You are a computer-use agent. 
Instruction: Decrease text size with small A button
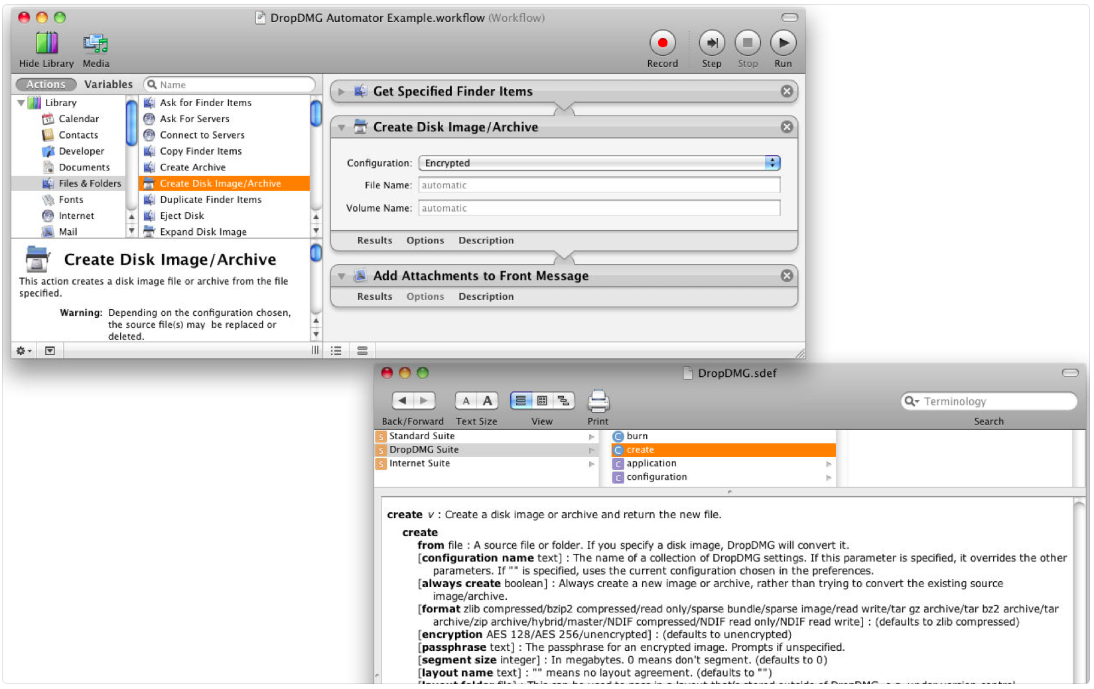point(466,400)
